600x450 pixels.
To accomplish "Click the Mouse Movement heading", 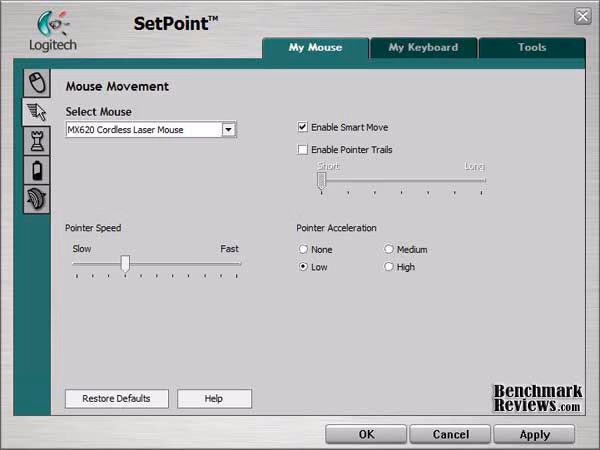I will [117, 86].
